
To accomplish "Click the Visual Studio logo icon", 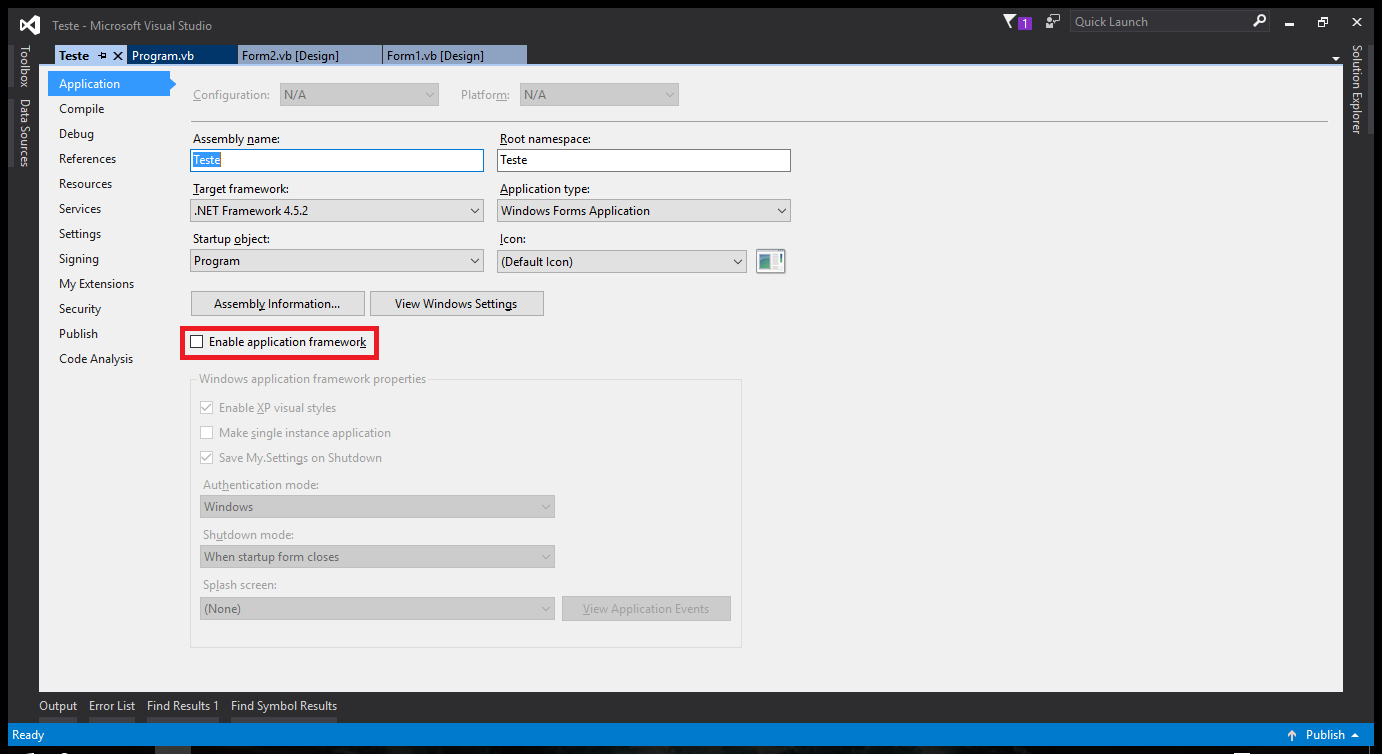I will coord(30,25).
